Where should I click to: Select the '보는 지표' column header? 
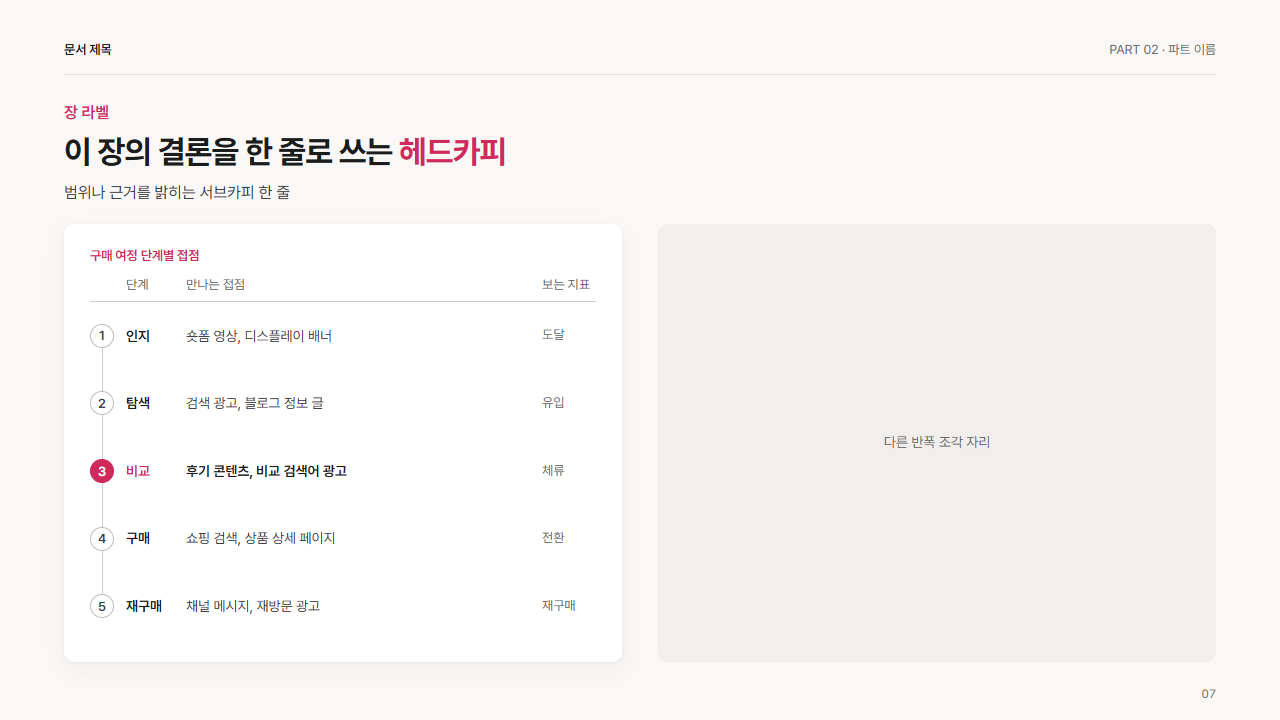(566, 284)
